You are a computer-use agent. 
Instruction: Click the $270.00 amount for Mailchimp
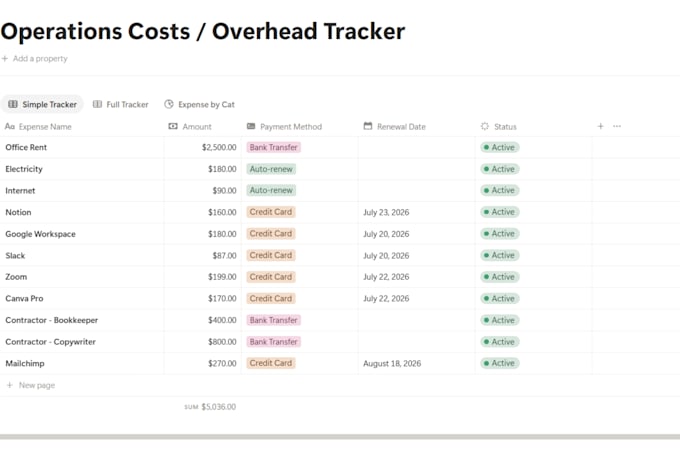(x=222, y=364)
